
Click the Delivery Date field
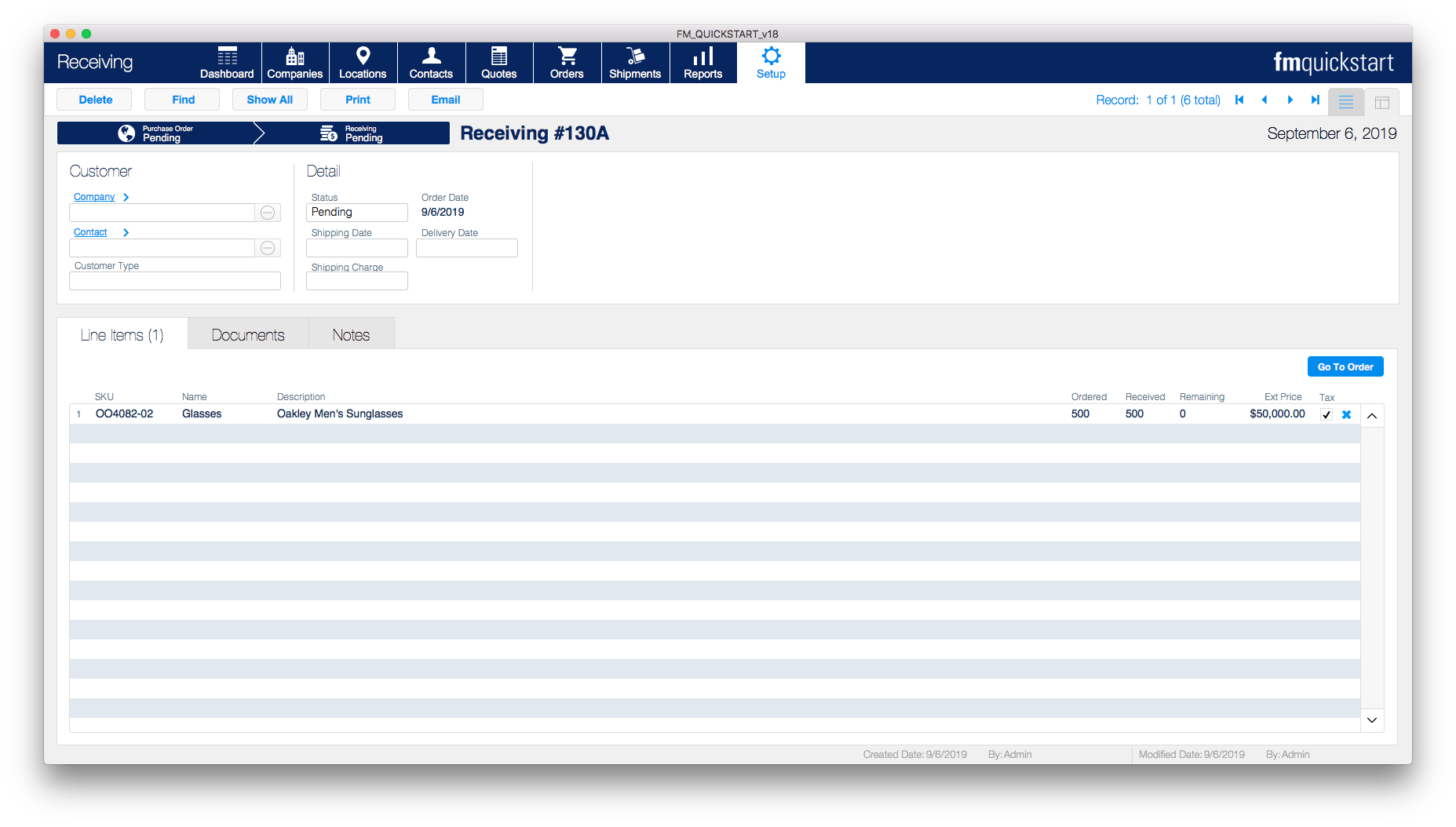[x=467, y=248]
